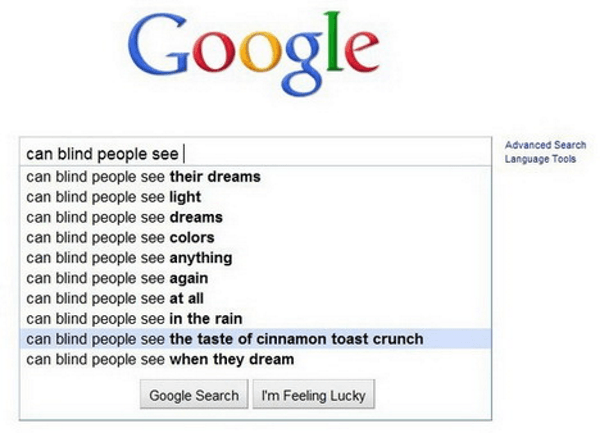Click the red letter e in logo
This screenshot has width=600, height=433.
point(362,52)
